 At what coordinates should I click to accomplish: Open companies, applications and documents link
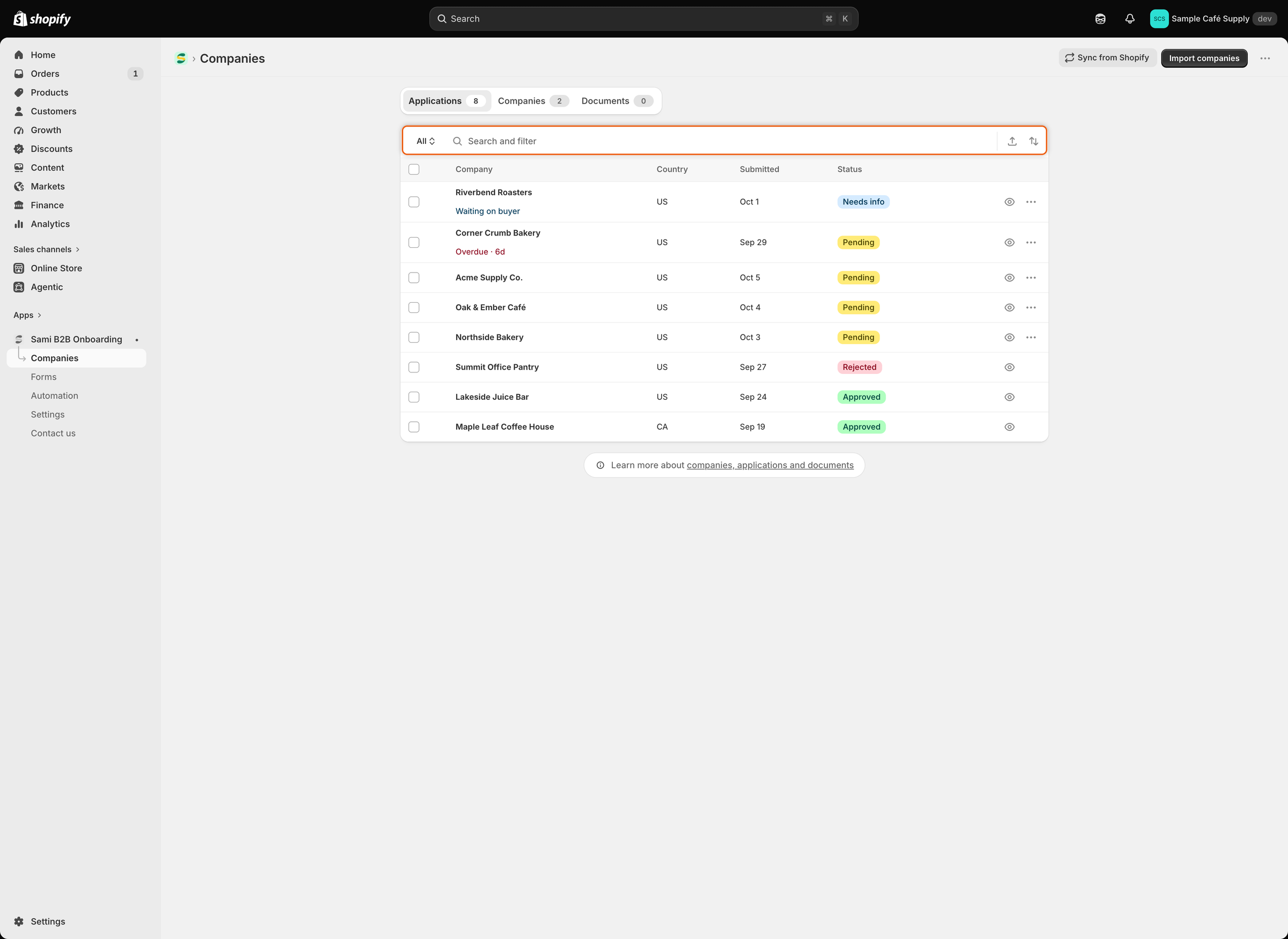(x=770, y=466)
